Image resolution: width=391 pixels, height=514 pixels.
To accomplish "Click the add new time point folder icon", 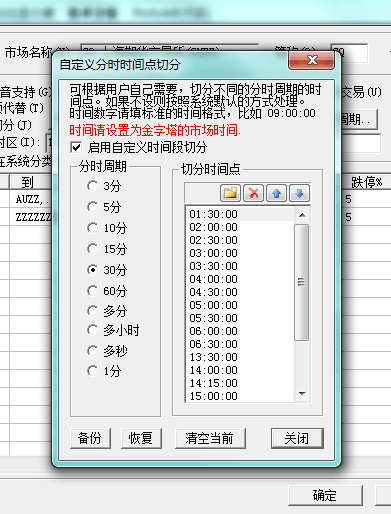I will (230, 193).
